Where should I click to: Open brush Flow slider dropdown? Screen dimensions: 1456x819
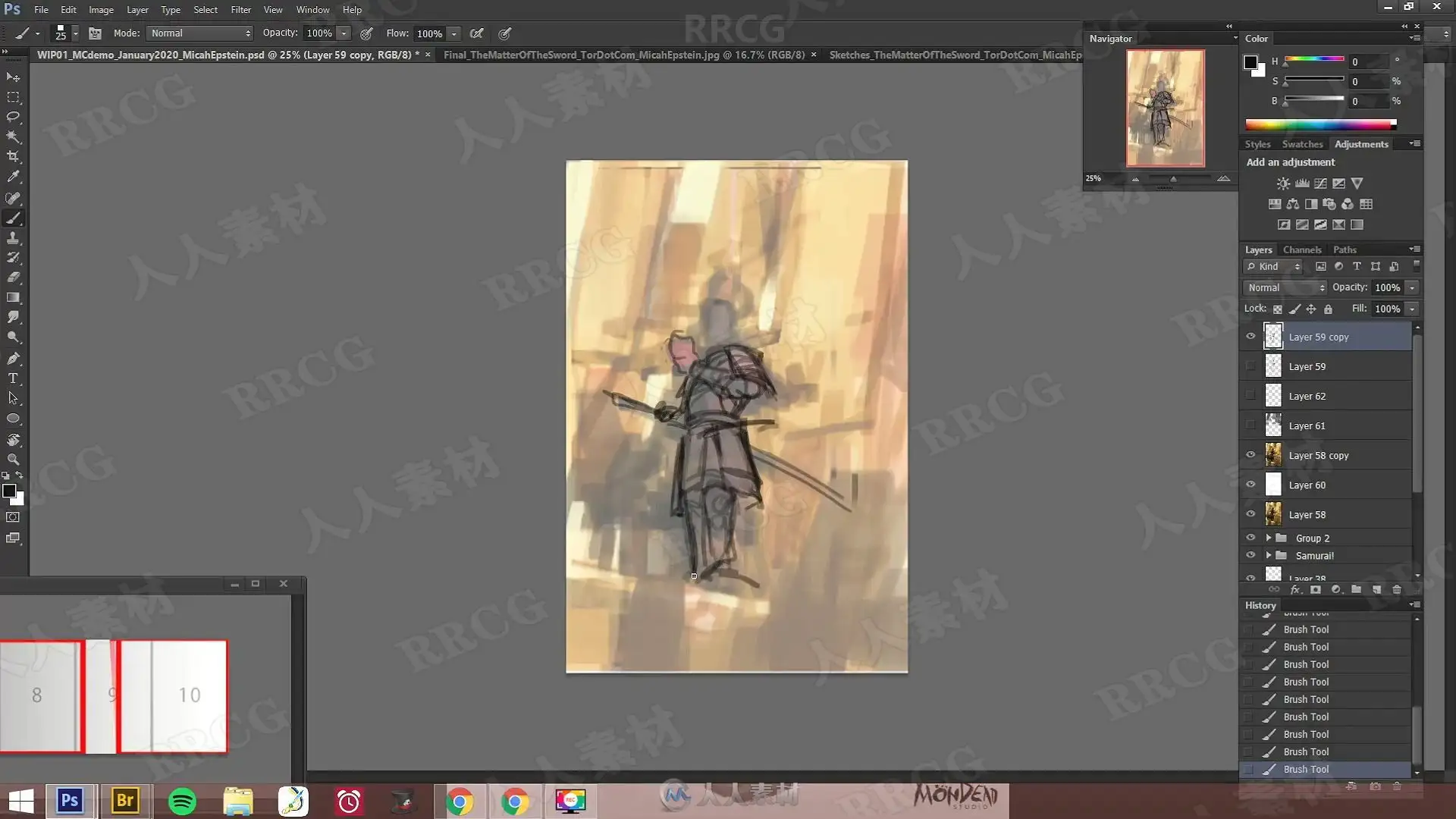click(453, 33)
